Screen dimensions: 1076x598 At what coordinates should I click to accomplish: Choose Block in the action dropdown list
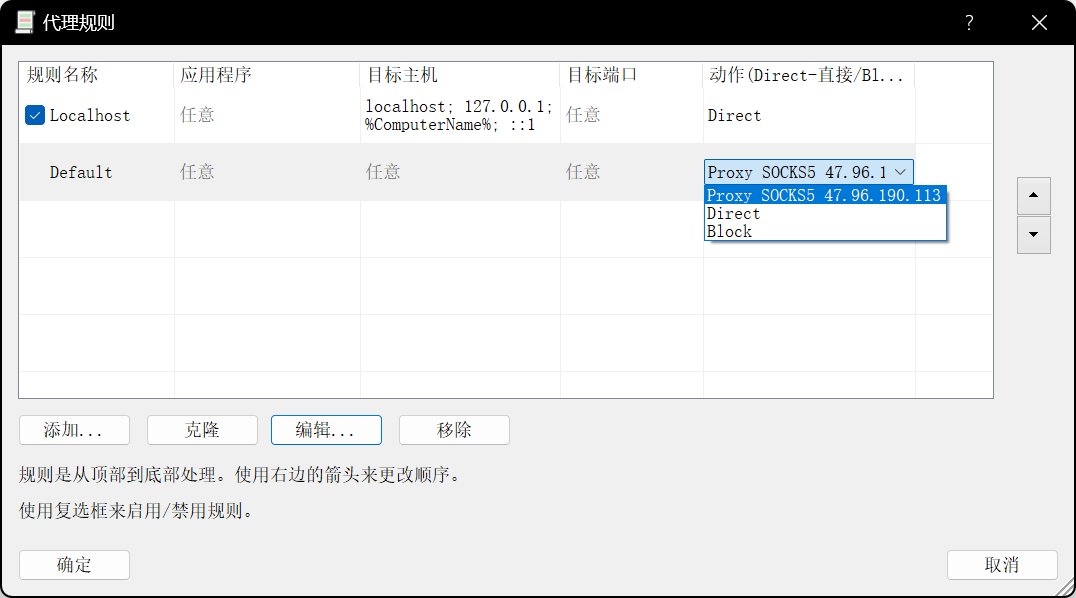[x=825, y=231]
